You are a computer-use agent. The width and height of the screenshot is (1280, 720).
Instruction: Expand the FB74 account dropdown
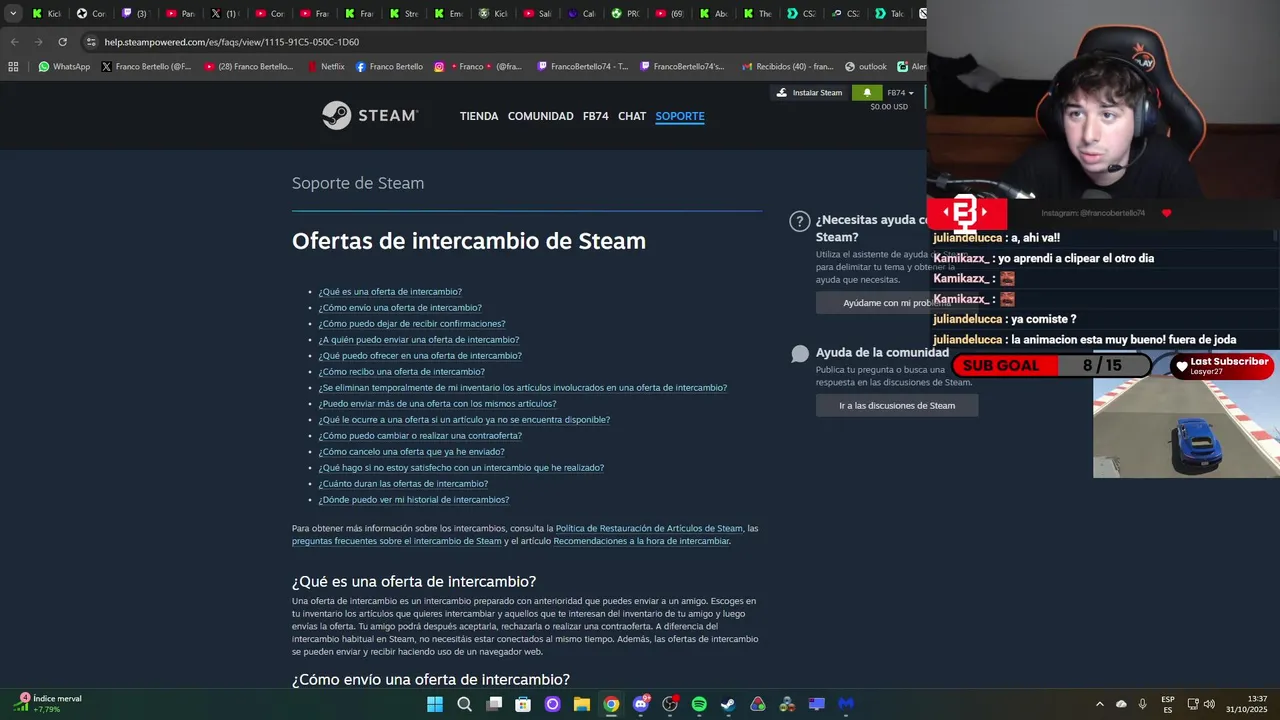(900, 93)
